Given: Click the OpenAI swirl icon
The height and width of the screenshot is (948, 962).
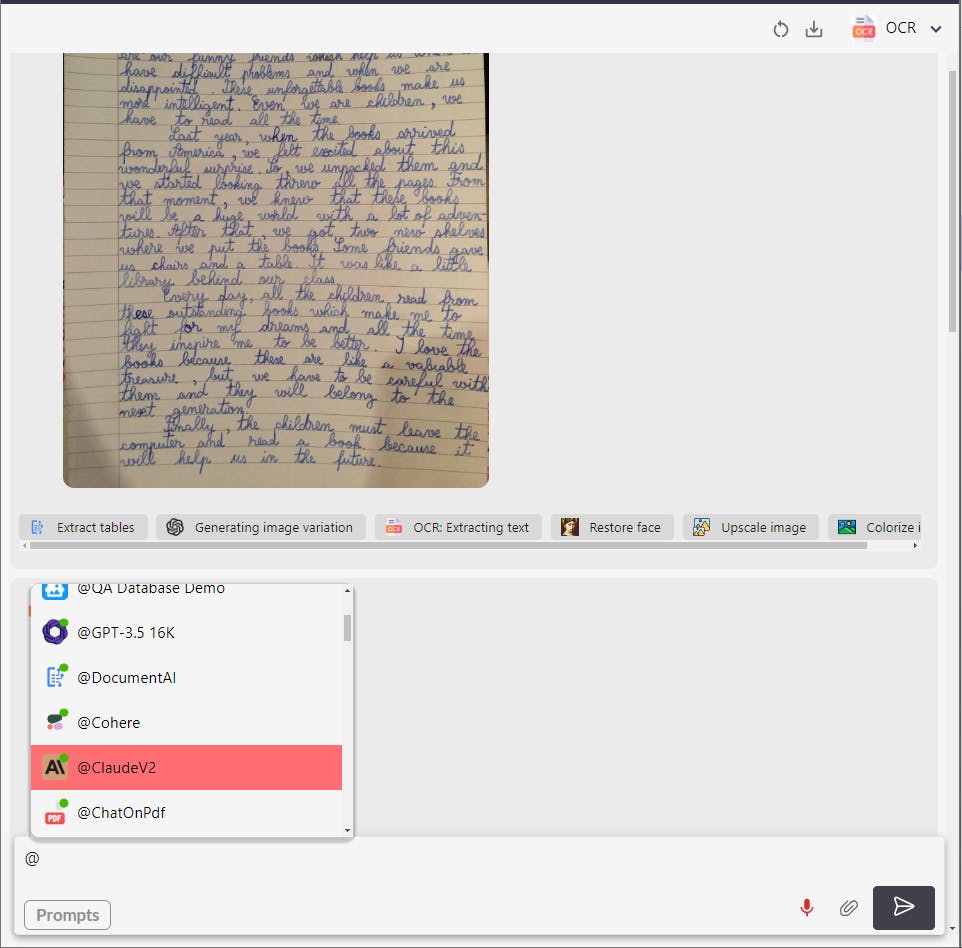Looking at the screenshot, I should tap(175, 527).
